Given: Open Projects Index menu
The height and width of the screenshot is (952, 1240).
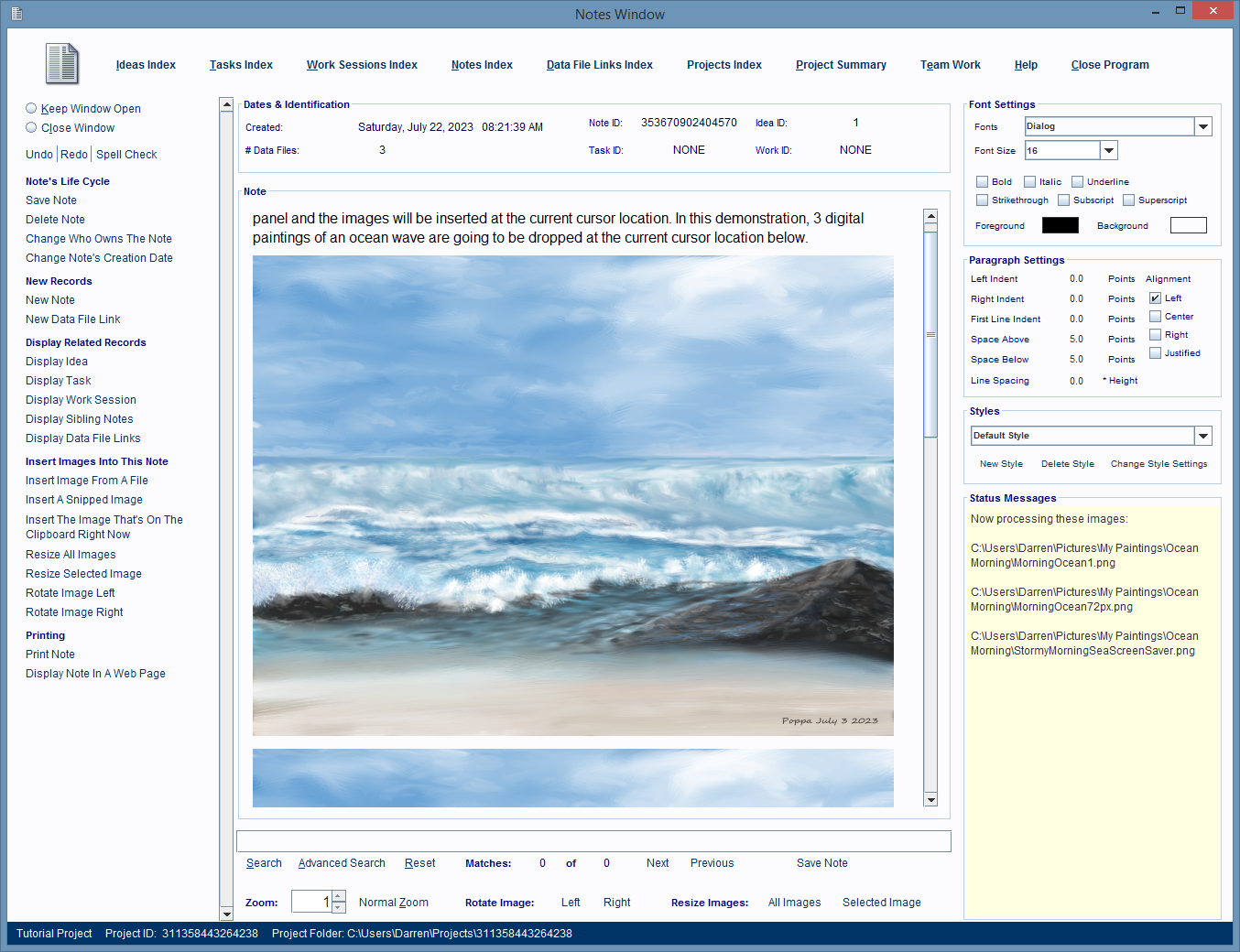Looking at the screenshot, I should coord(724,65).
